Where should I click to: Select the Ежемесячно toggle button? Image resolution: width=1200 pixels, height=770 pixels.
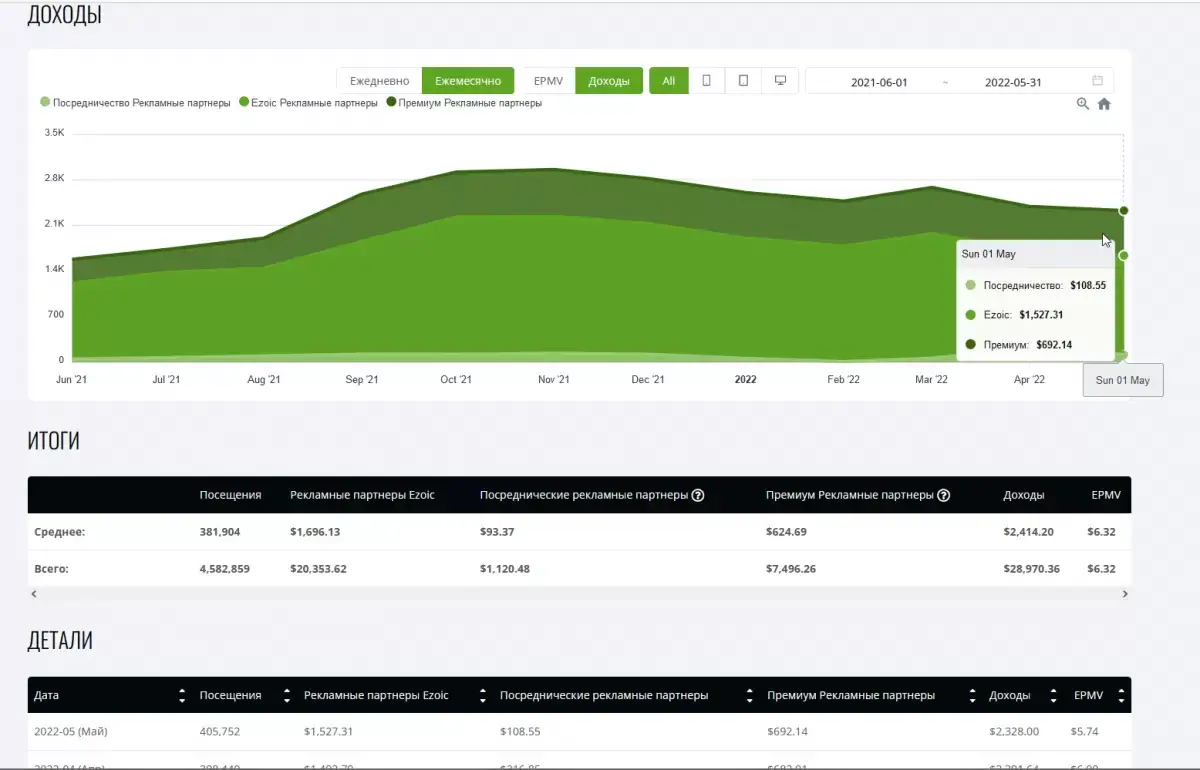tap(467, 81)
